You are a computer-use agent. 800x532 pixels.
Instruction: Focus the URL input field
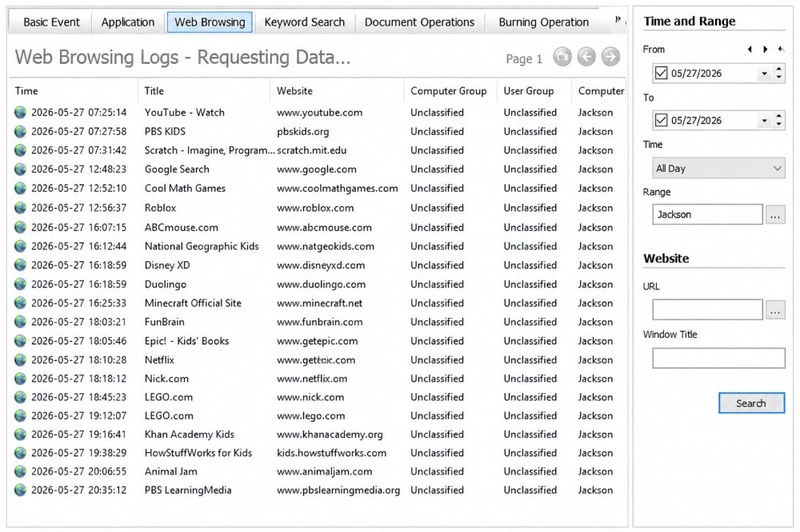(x=708, y=310)
